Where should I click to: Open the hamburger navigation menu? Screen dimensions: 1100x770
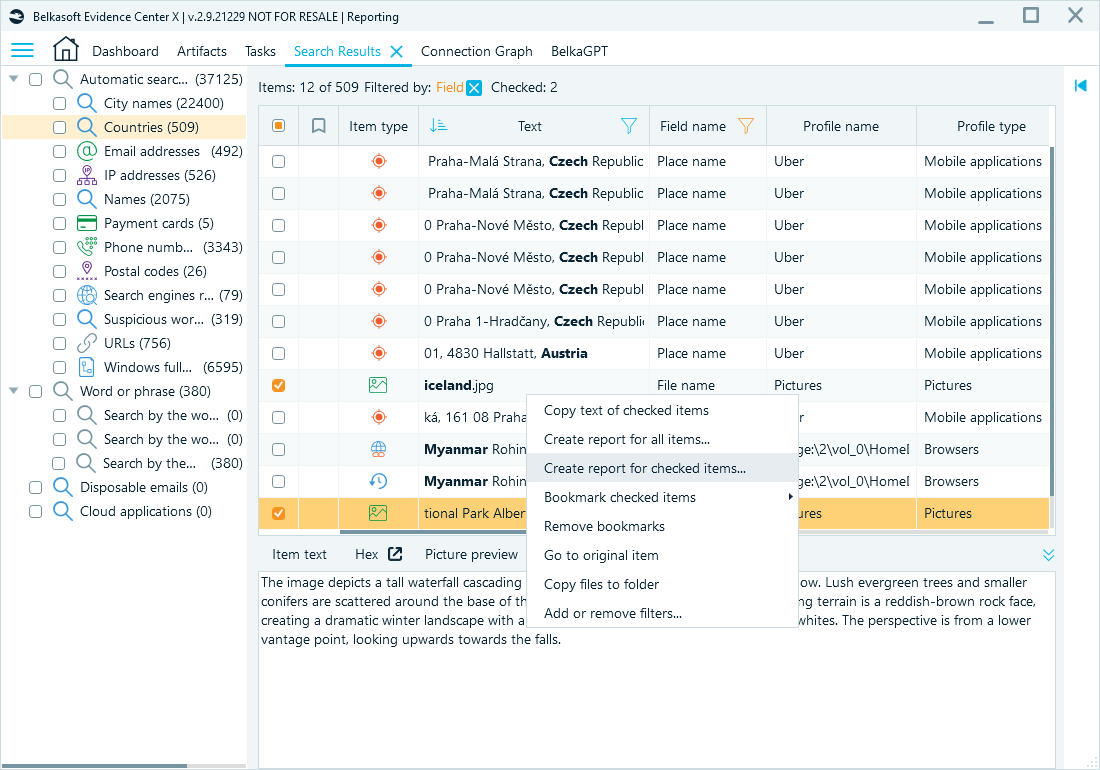[x=22, y=51]
